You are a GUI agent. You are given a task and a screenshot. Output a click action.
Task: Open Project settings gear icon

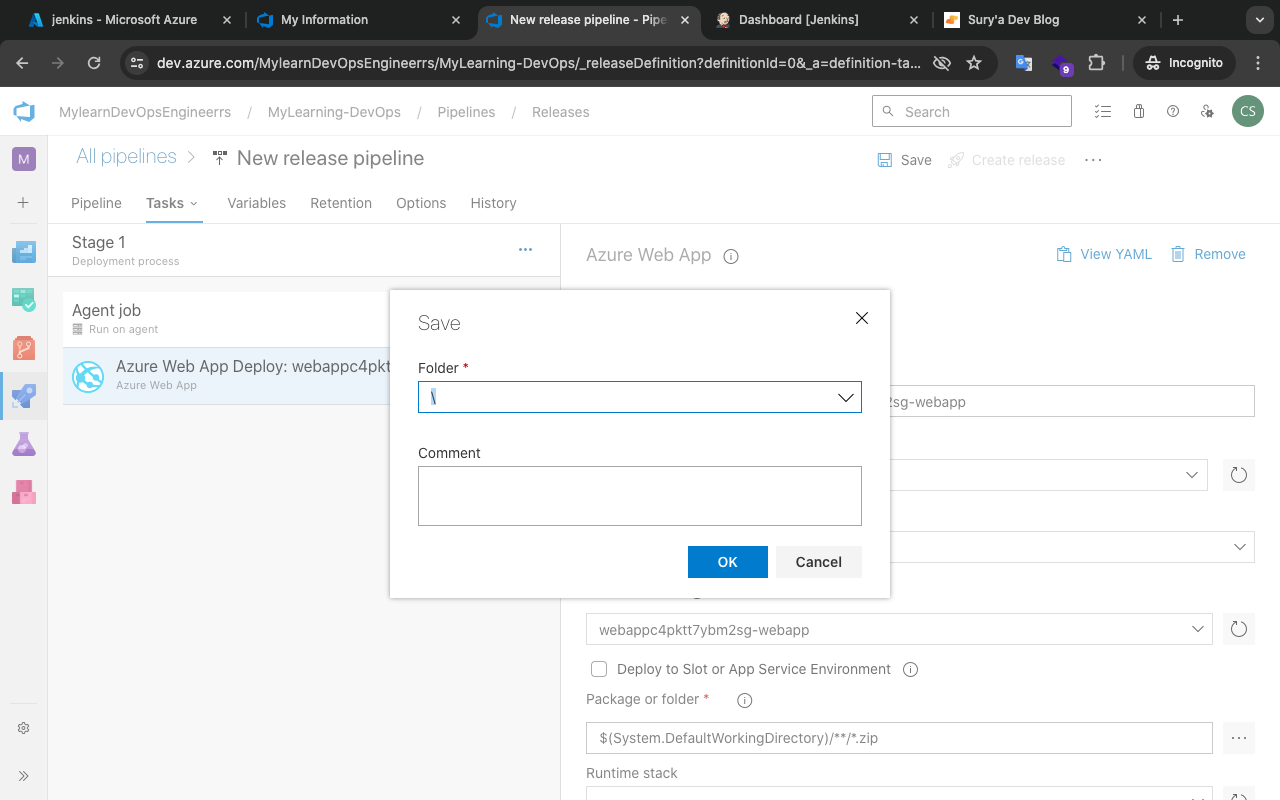pos(24,728)
